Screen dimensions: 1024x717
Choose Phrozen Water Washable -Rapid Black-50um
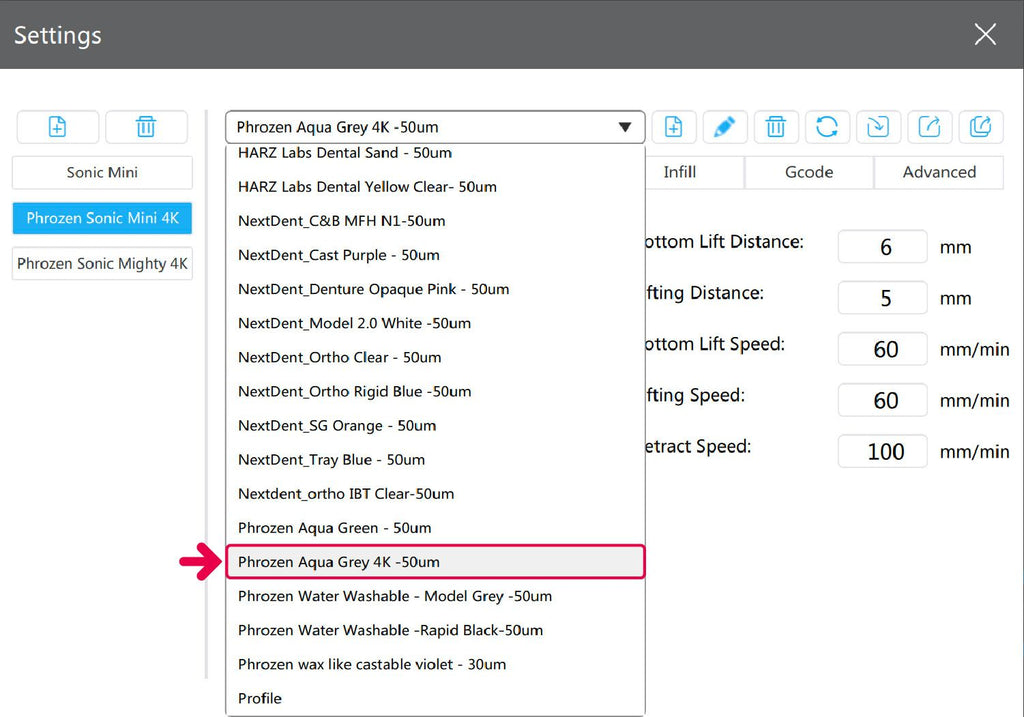click(x=435, y=630)
